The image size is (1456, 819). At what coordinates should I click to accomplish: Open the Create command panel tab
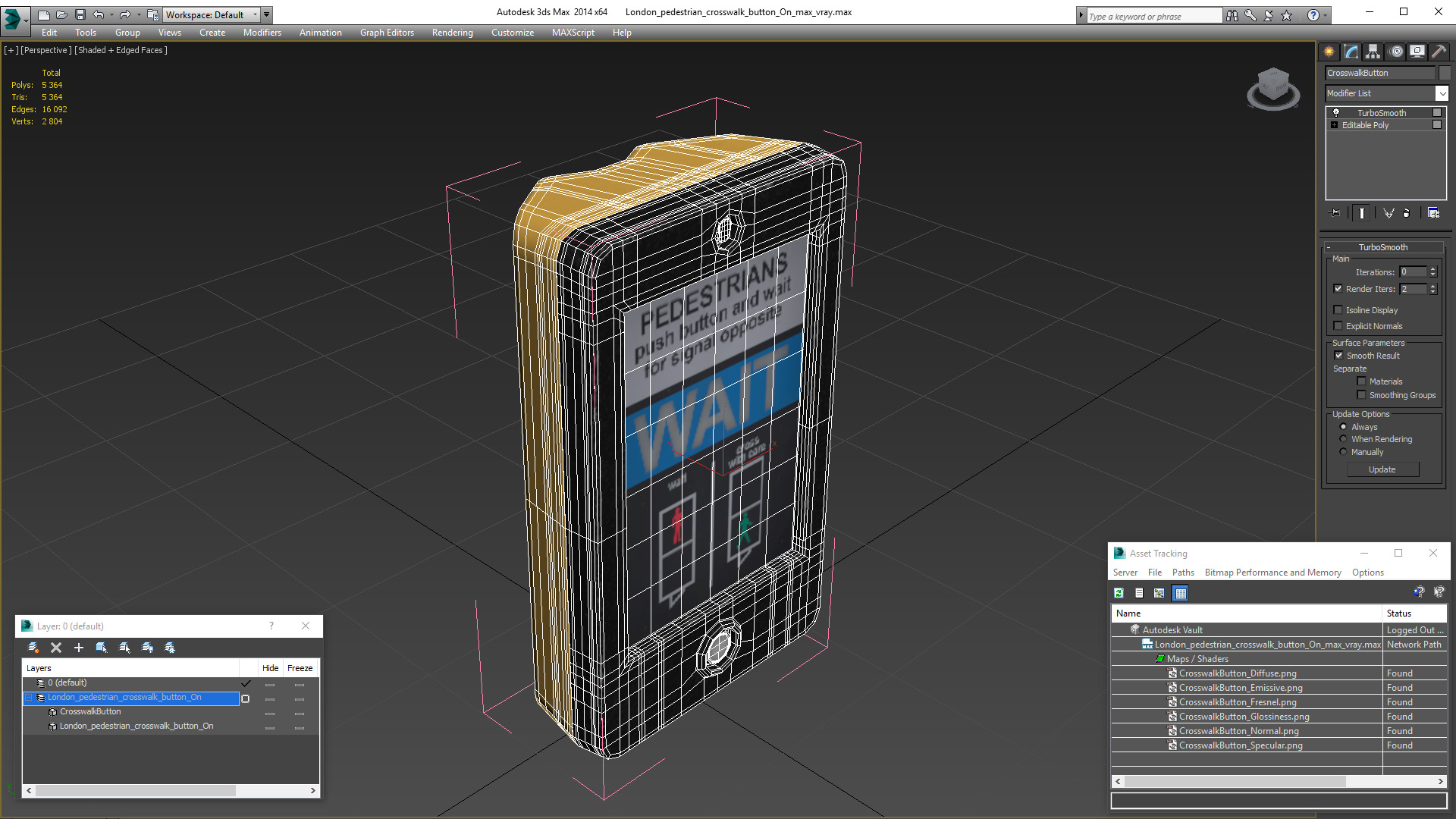pyautogui.click(x=1329, y=52)
